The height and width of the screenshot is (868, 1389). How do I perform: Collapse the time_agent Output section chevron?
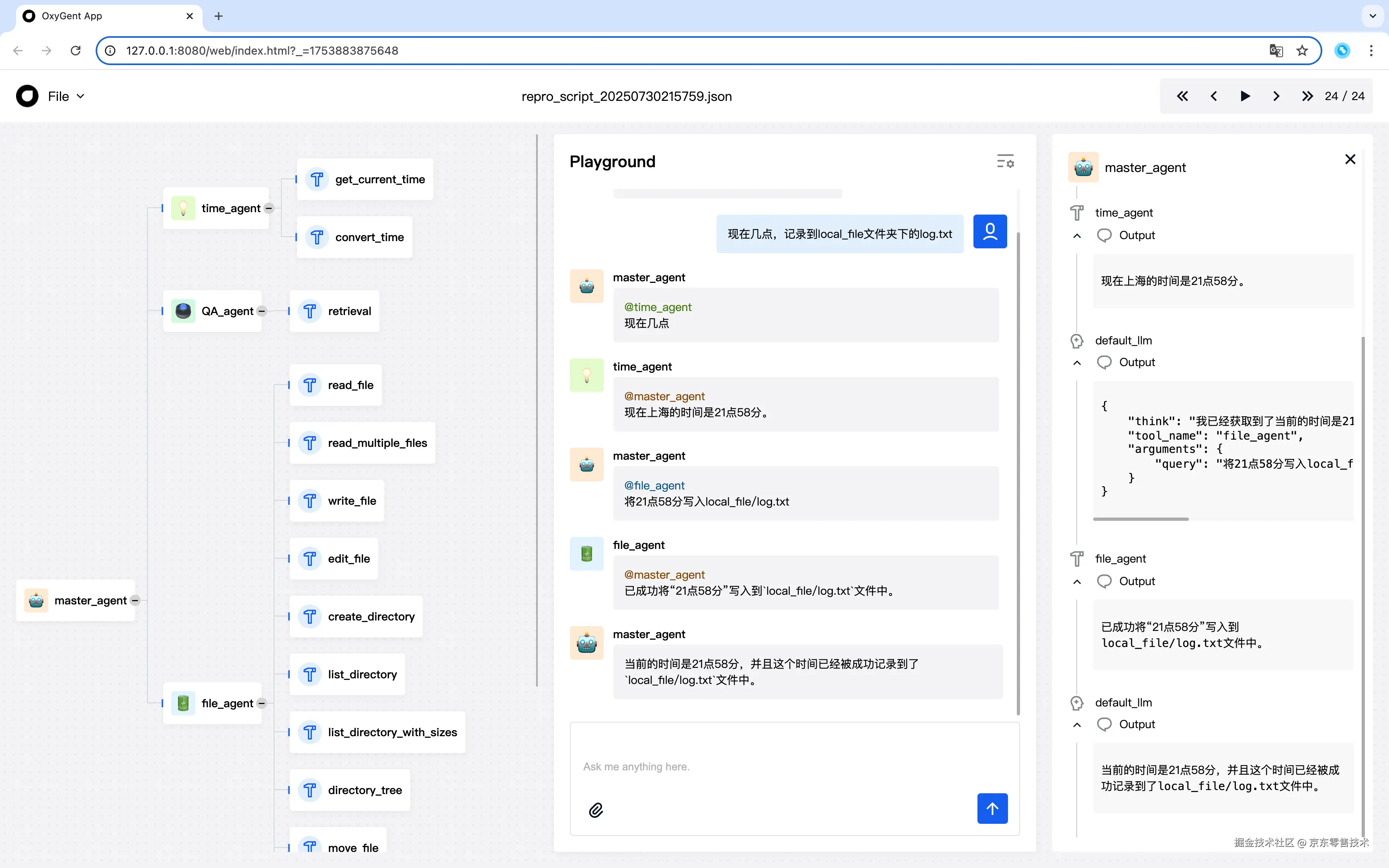pyautogui.click(x=1077, y=236)
